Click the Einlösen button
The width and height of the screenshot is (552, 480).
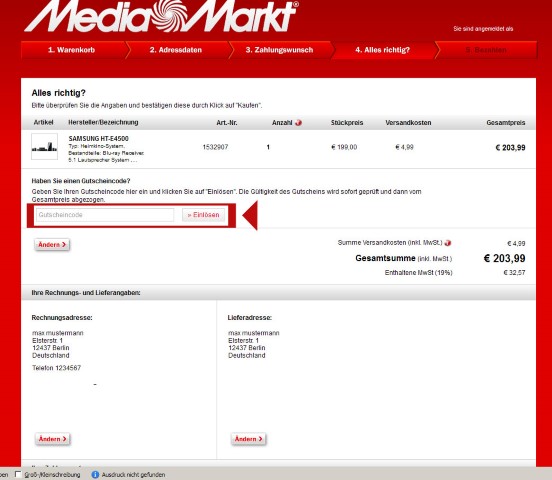(x=203, y=215)
